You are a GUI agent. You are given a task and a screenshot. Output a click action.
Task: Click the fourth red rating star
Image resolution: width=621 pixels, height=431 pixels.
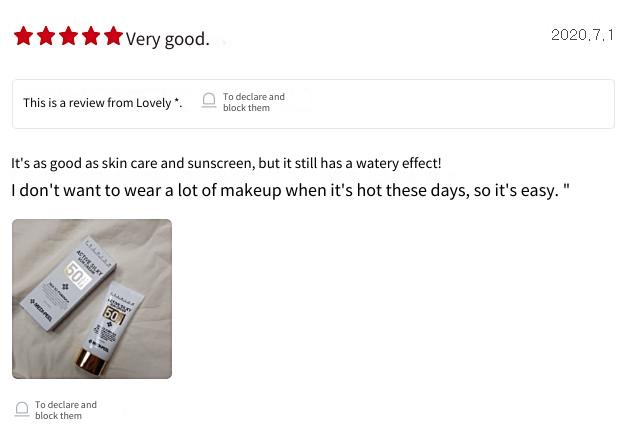(x=91, y=36)
